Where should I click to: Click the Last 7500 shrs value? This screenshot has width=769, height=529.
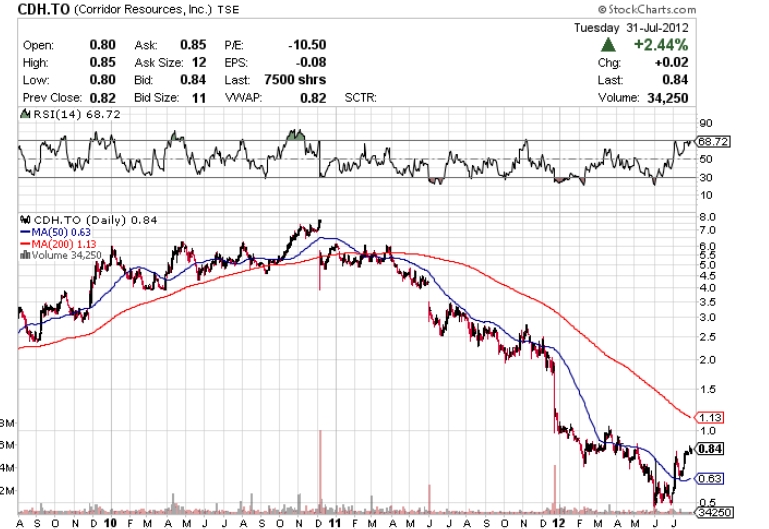pos(295,80)
